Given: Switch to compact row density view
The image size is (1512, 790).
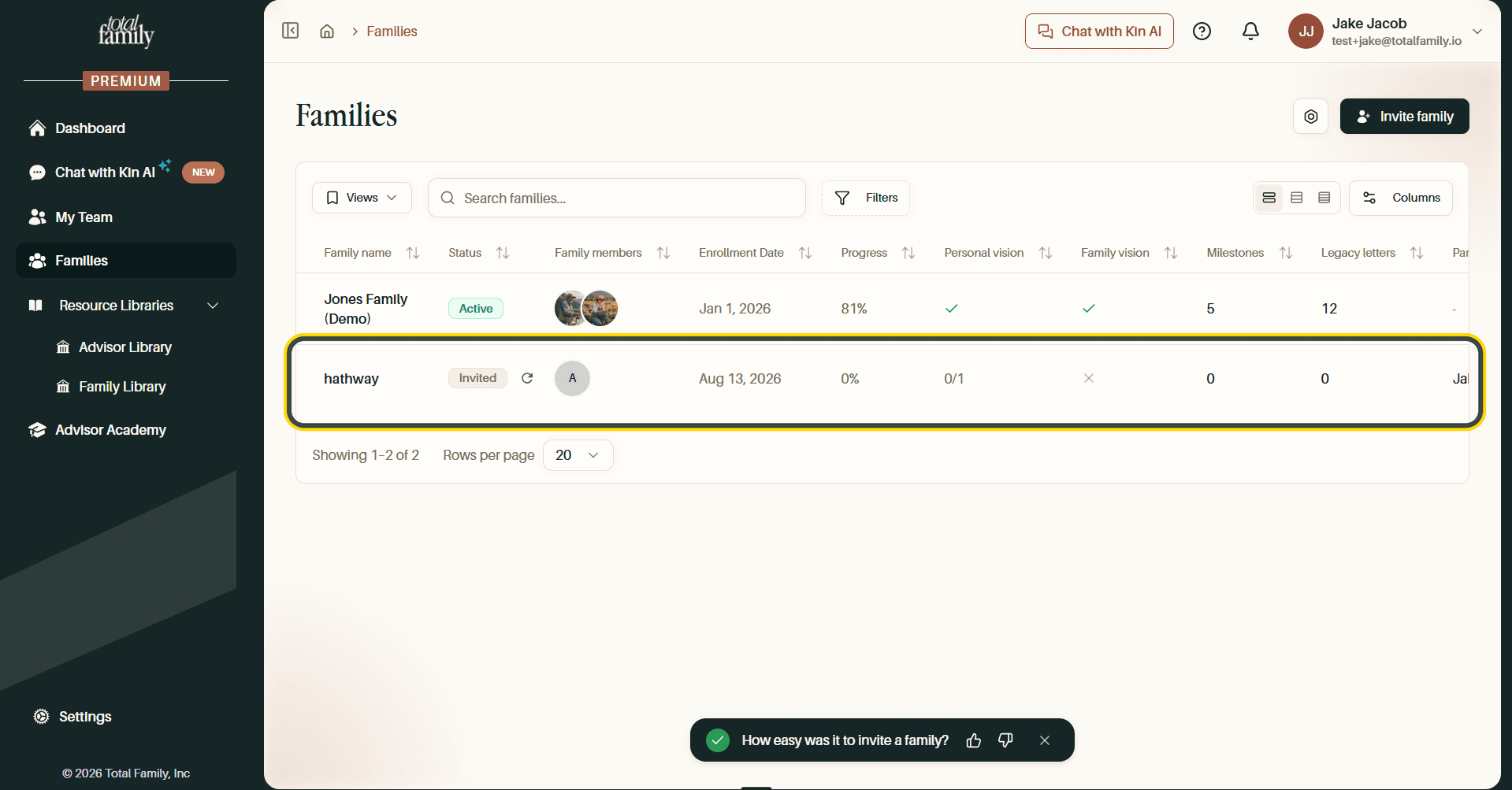Looking at the screenshot, I should tap(1324, 198).
